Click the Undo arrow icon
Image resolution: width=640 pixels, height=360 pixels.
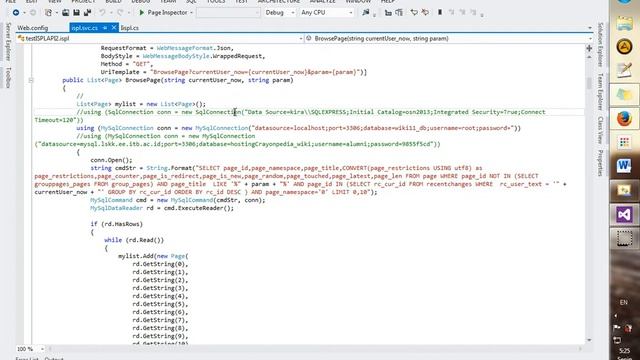102,13
